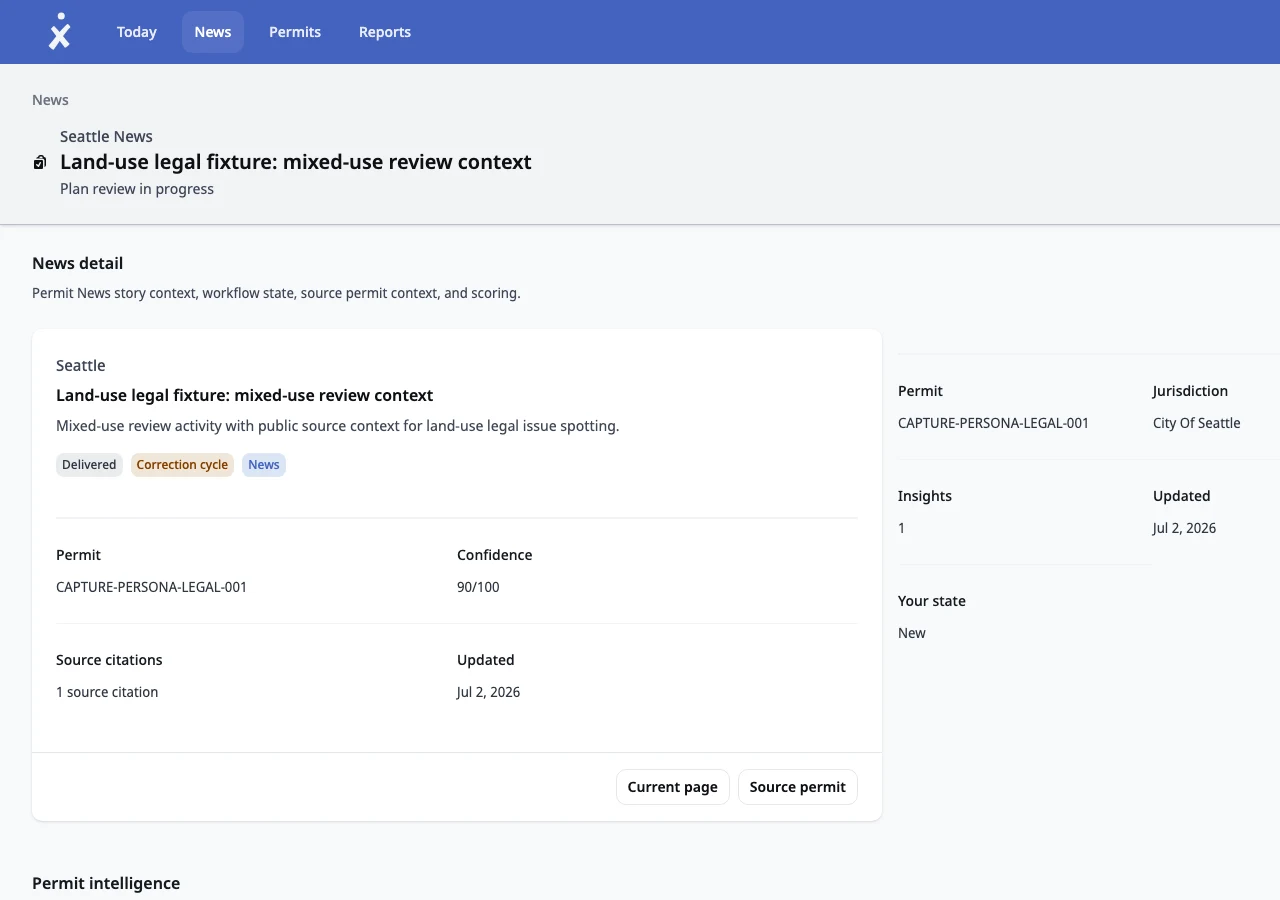Go to the Permits tab
Image resolution: width=1280 pixels, height=900 pixels.
tap(295, 32)
